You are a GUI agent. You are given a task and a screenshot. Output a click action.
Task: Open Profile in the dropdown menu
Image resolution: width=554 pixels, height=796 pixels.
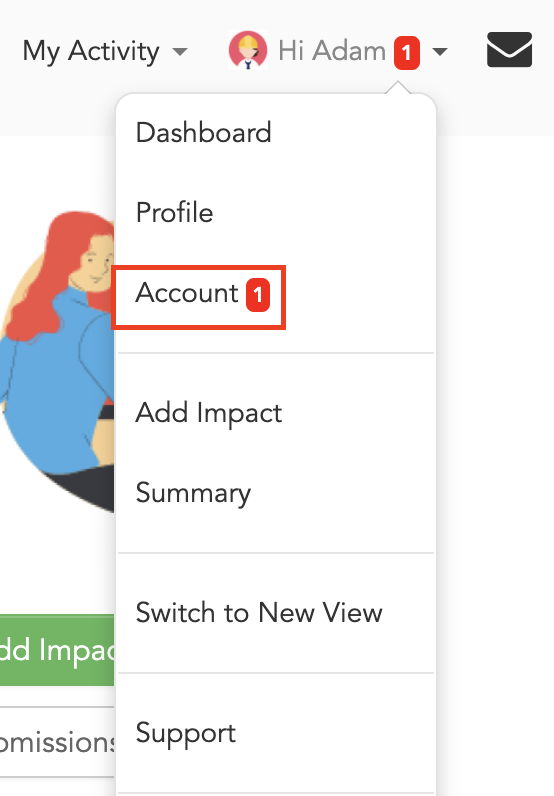[x=276, y=212]
